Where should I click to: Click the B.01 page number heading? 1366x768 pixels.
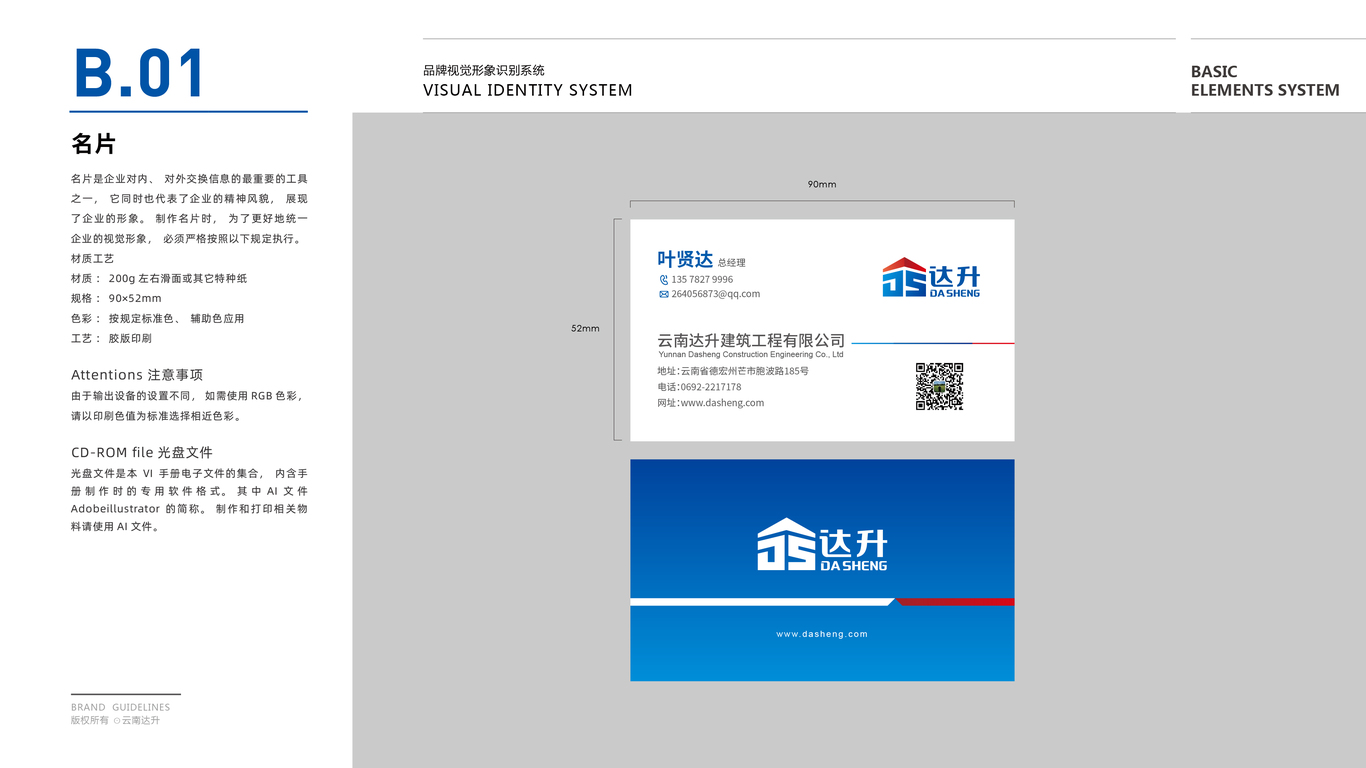[140, 74]
